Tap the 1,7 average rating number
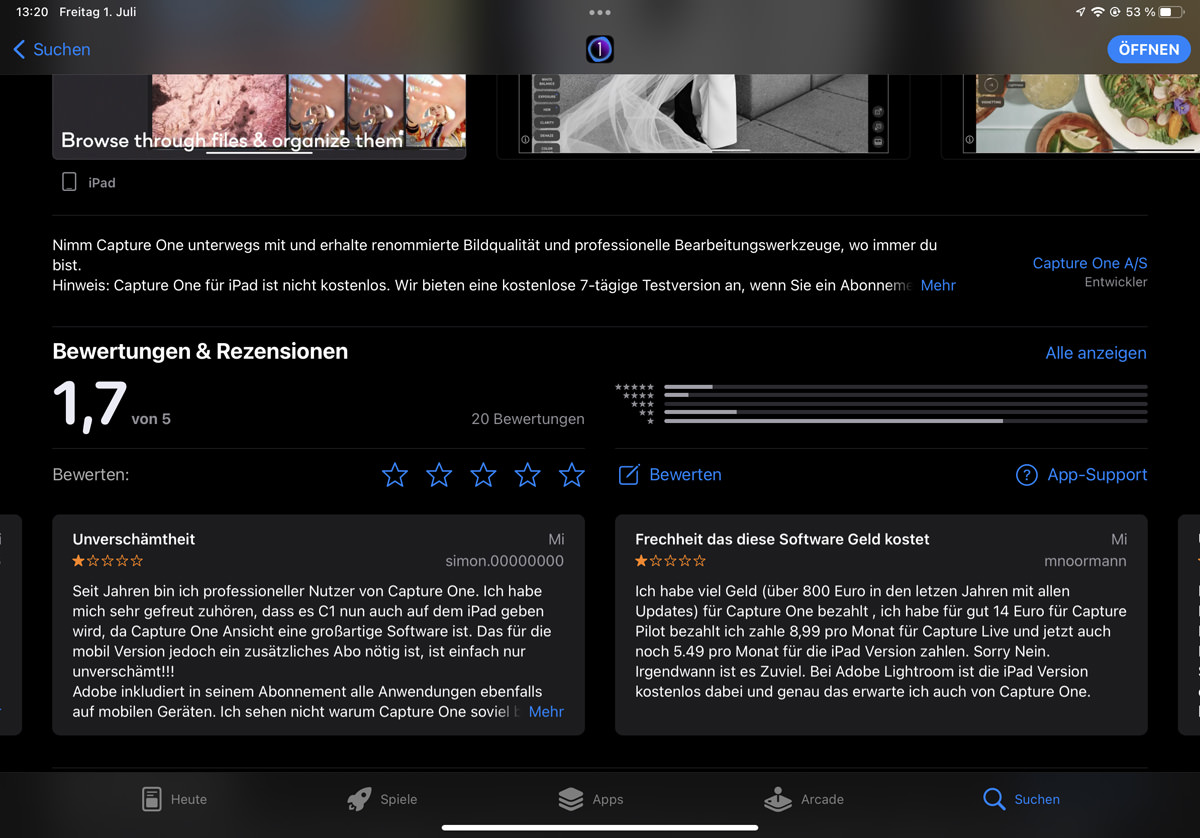Image resolution: width=1200 pixels, height=838 pixels. click(x=89, y=406)
